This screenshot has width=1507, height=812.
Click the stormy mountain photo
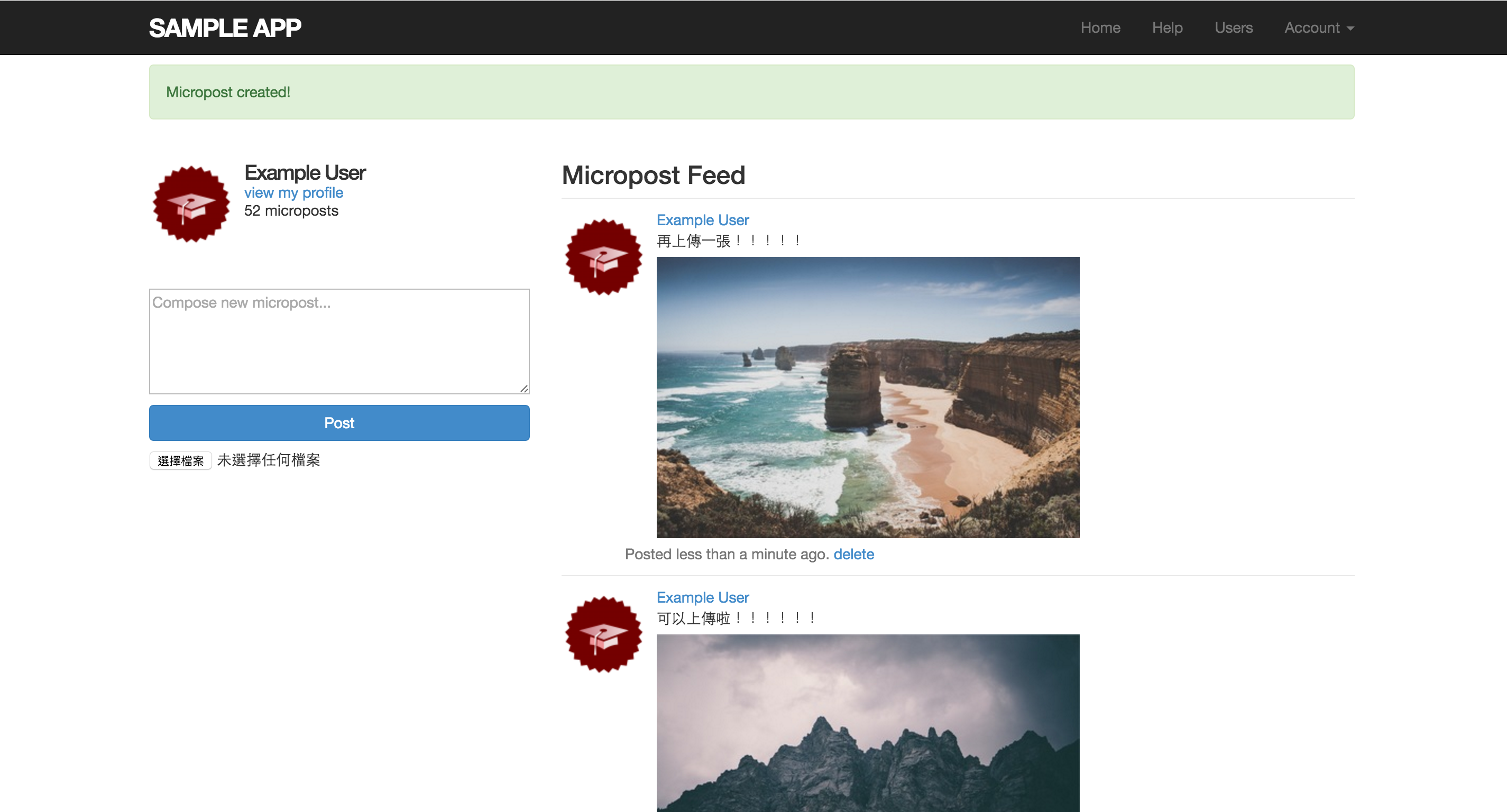[x=868, y=723]
